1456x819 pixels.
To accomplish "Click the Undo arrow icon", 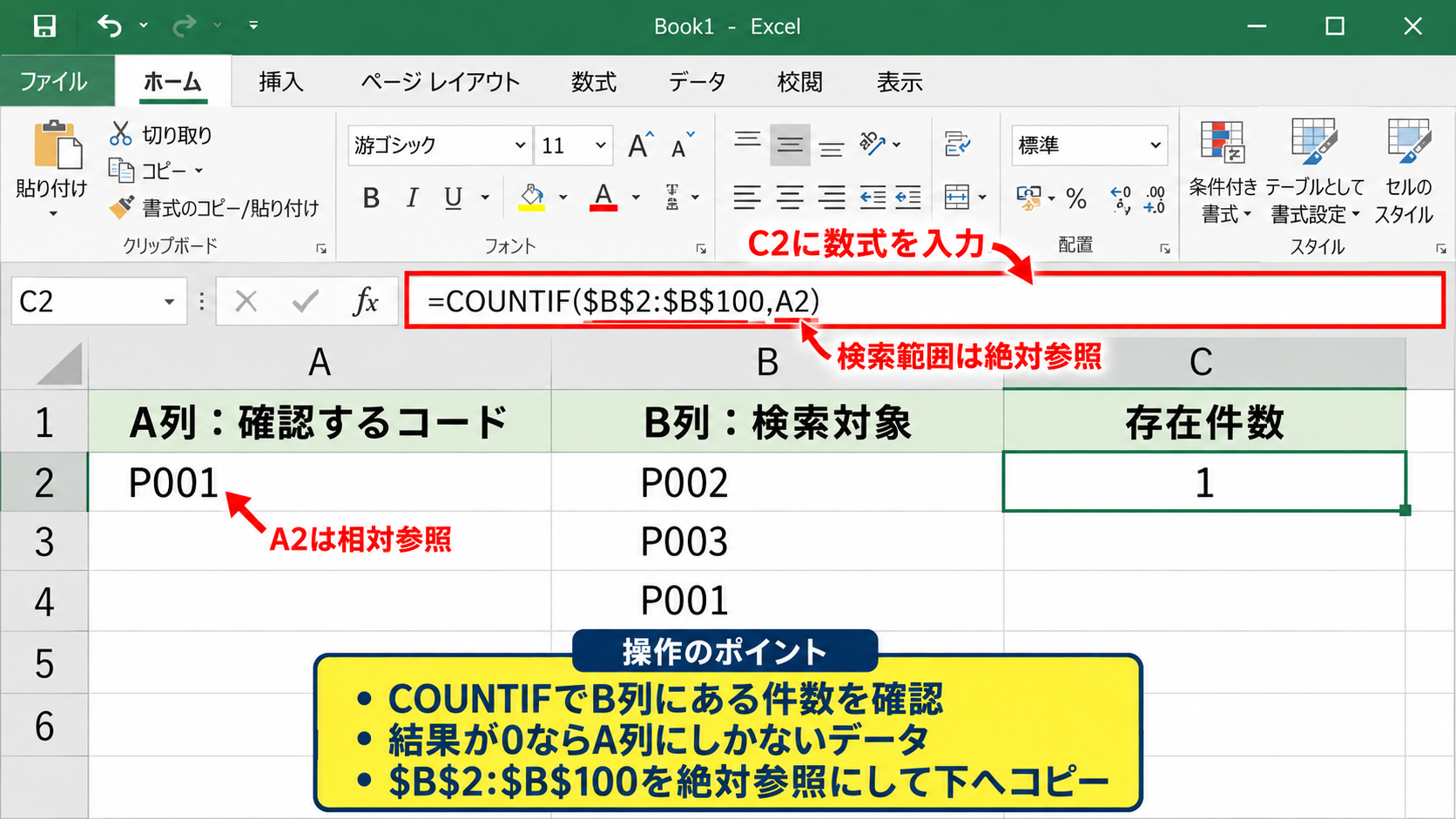I will pos(110,26).
